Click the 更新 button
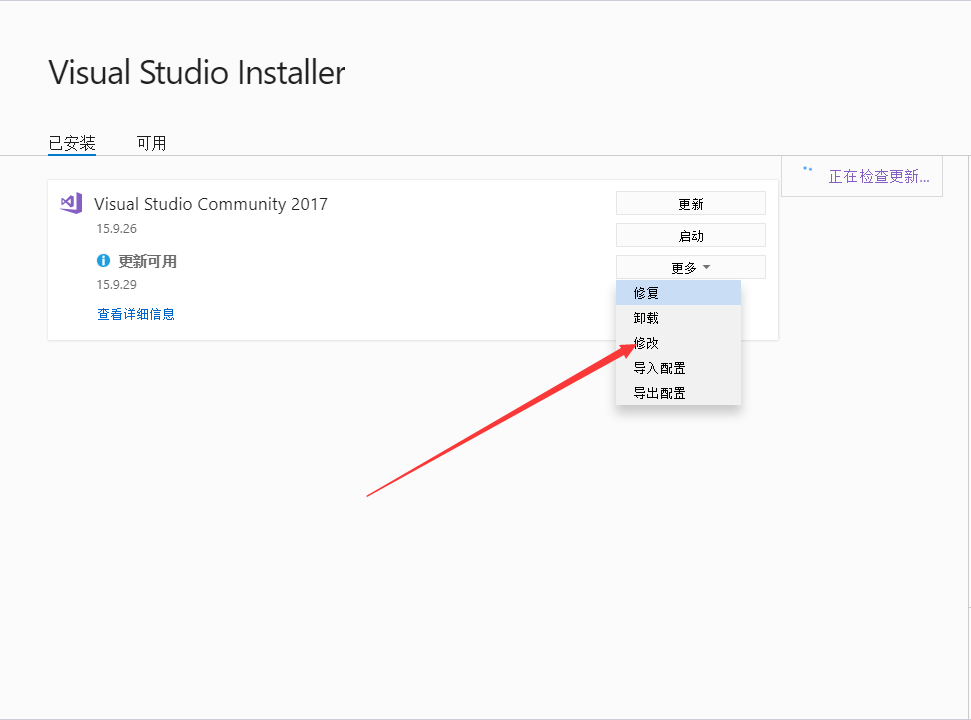The height and width of the screenshot is (720, 971). (x=690, y=204)
